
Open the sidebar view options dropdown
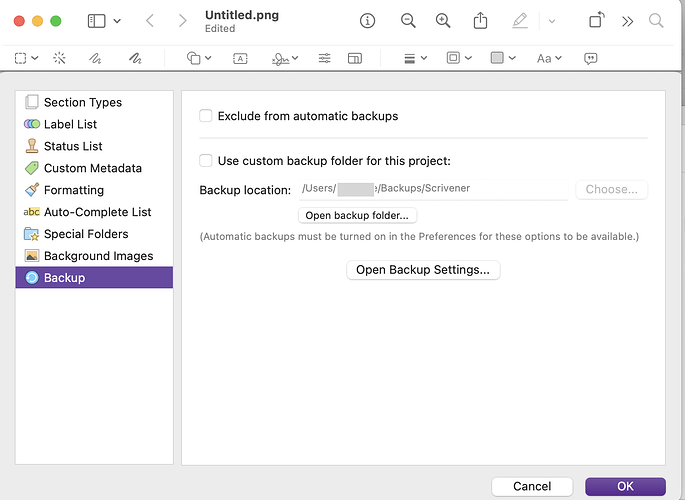(103, 21)
